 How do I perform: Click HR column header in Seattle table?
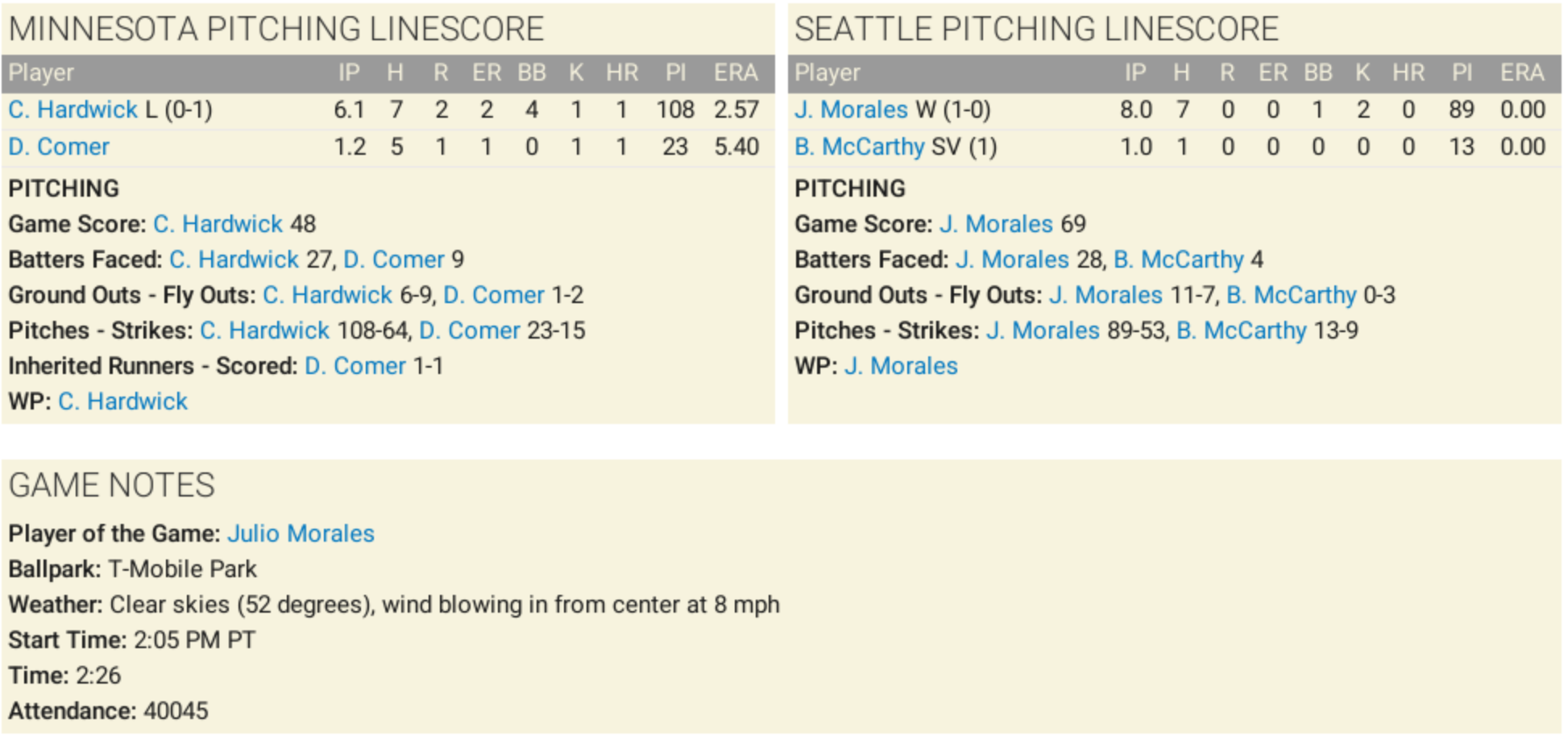pos(1408,73)
